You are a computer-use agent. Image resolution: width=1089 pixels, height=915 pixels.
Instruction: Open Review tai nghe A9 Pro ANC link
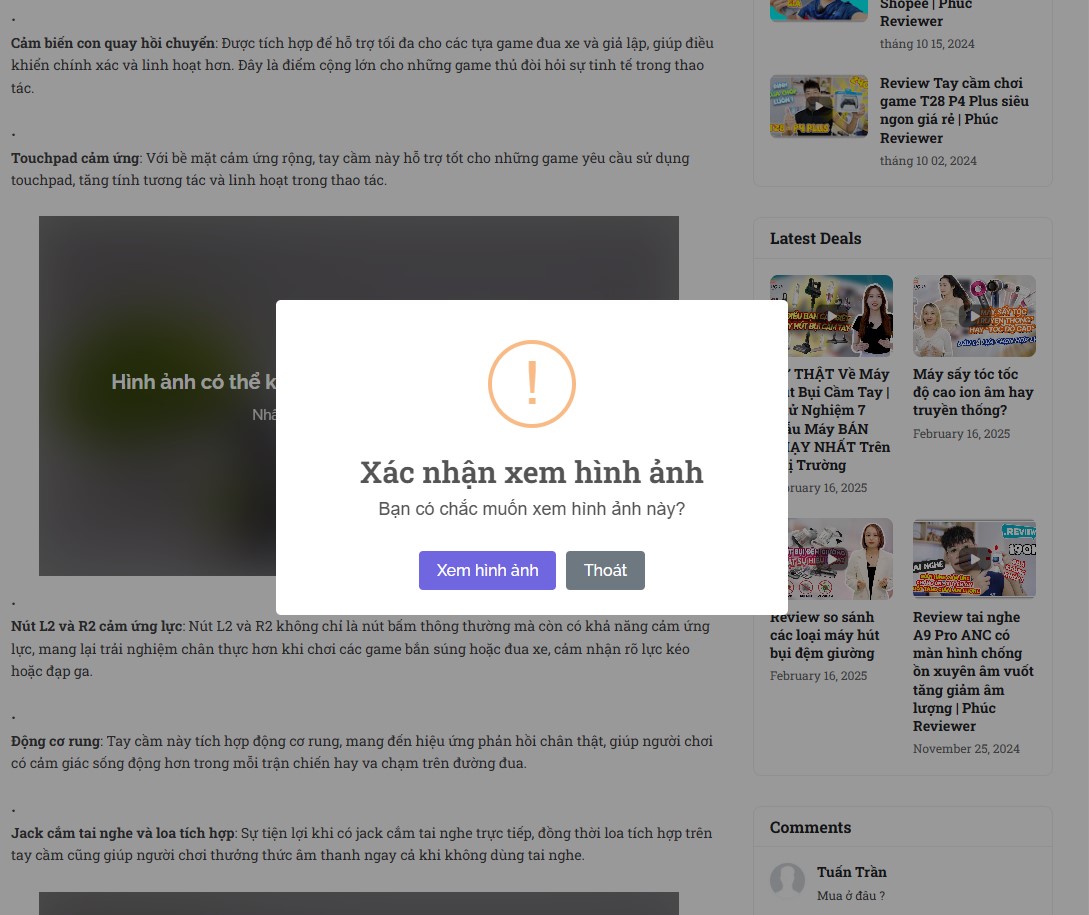tap(973, 671)
